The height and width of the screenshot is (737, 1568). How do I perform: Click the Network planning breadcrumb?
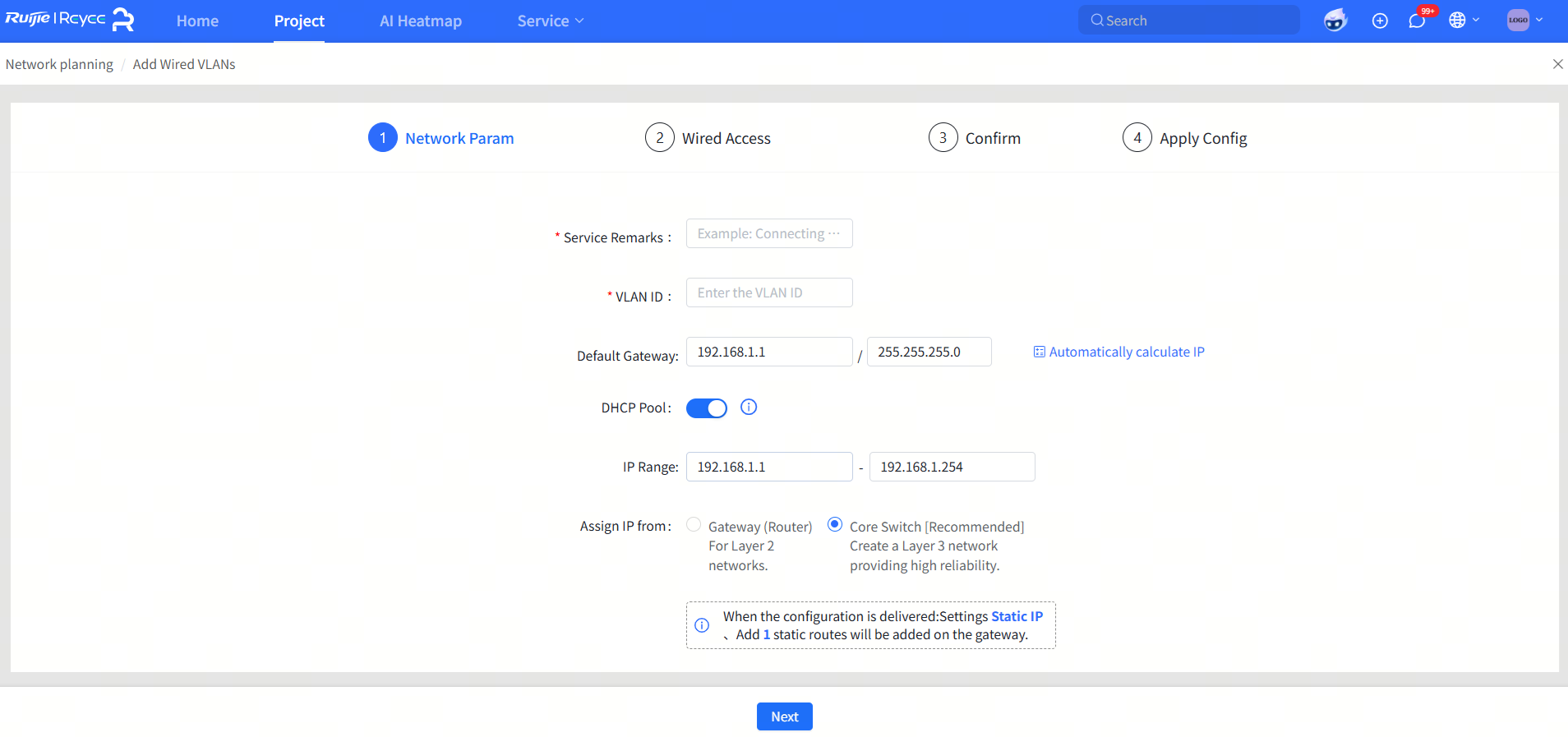(x=59, y=64)
